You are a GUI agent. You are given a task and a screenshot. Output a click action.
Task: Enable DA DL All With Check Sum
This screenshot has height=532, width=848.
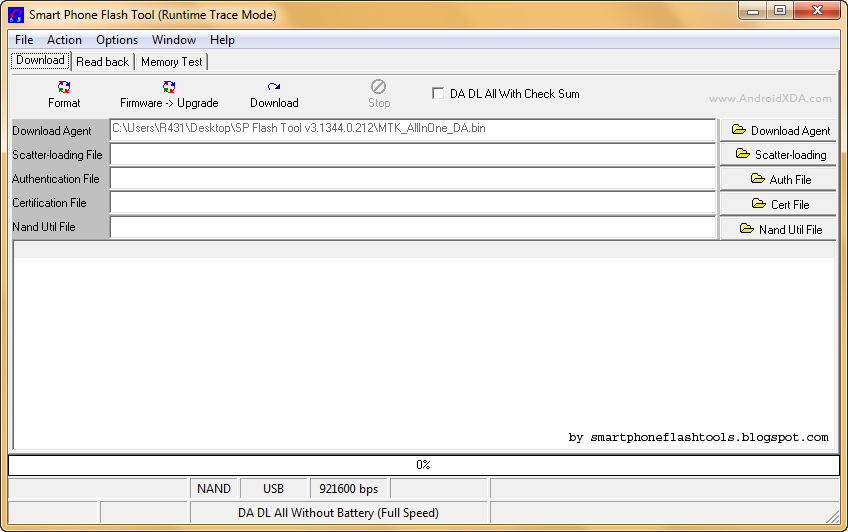(438, 94)
